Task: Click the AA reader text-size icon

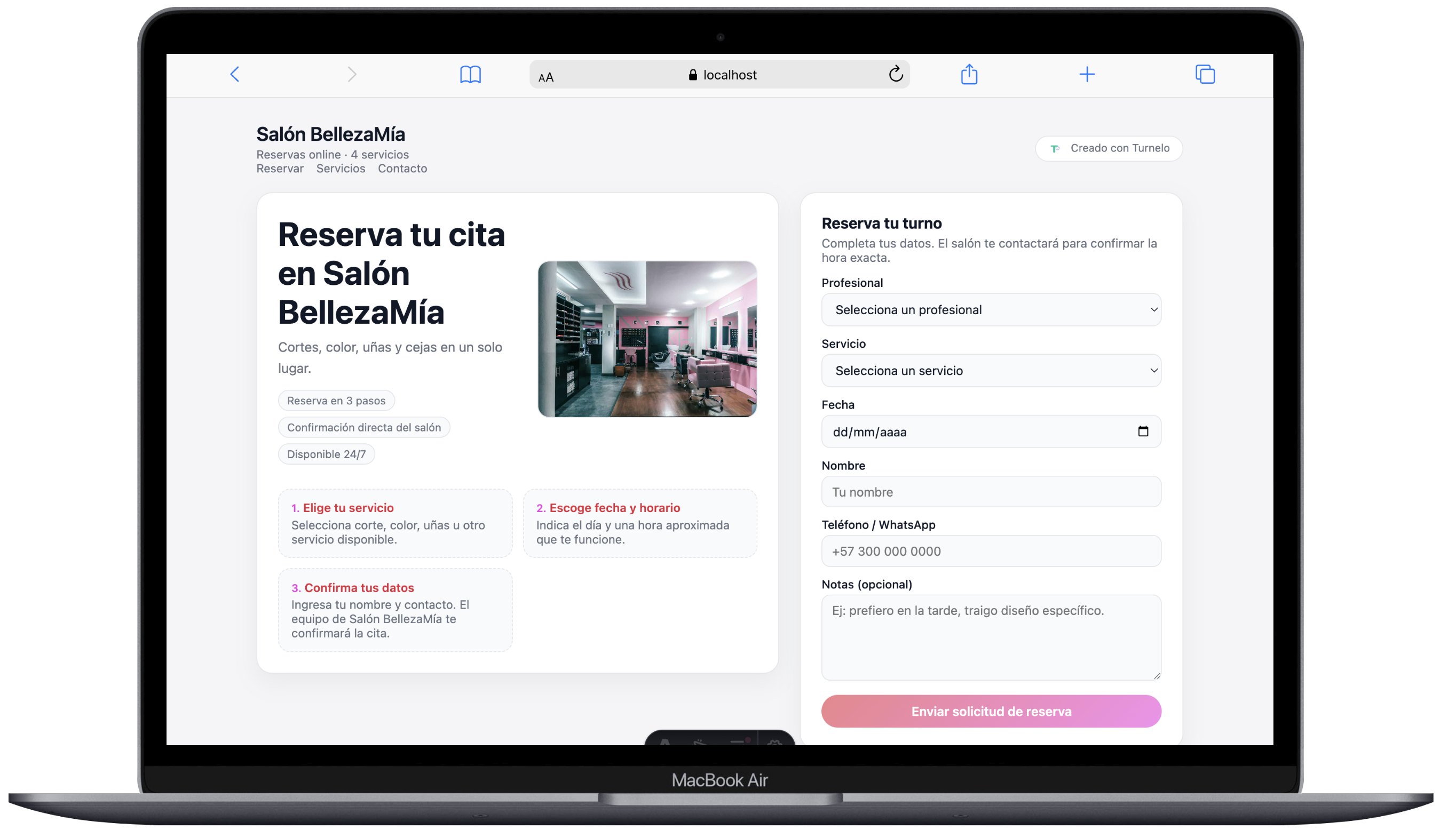Action: coord(545,77)
